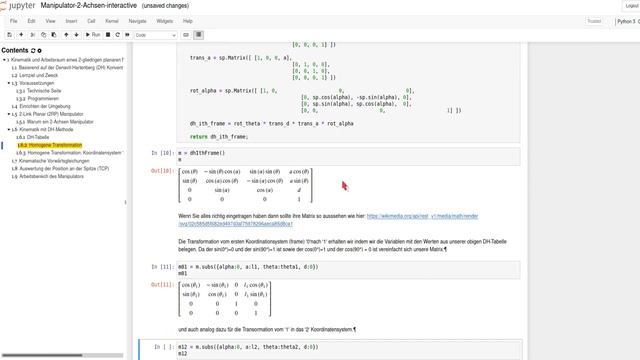Click the horizontal scrollbar in Contents panel

(42, 356)
